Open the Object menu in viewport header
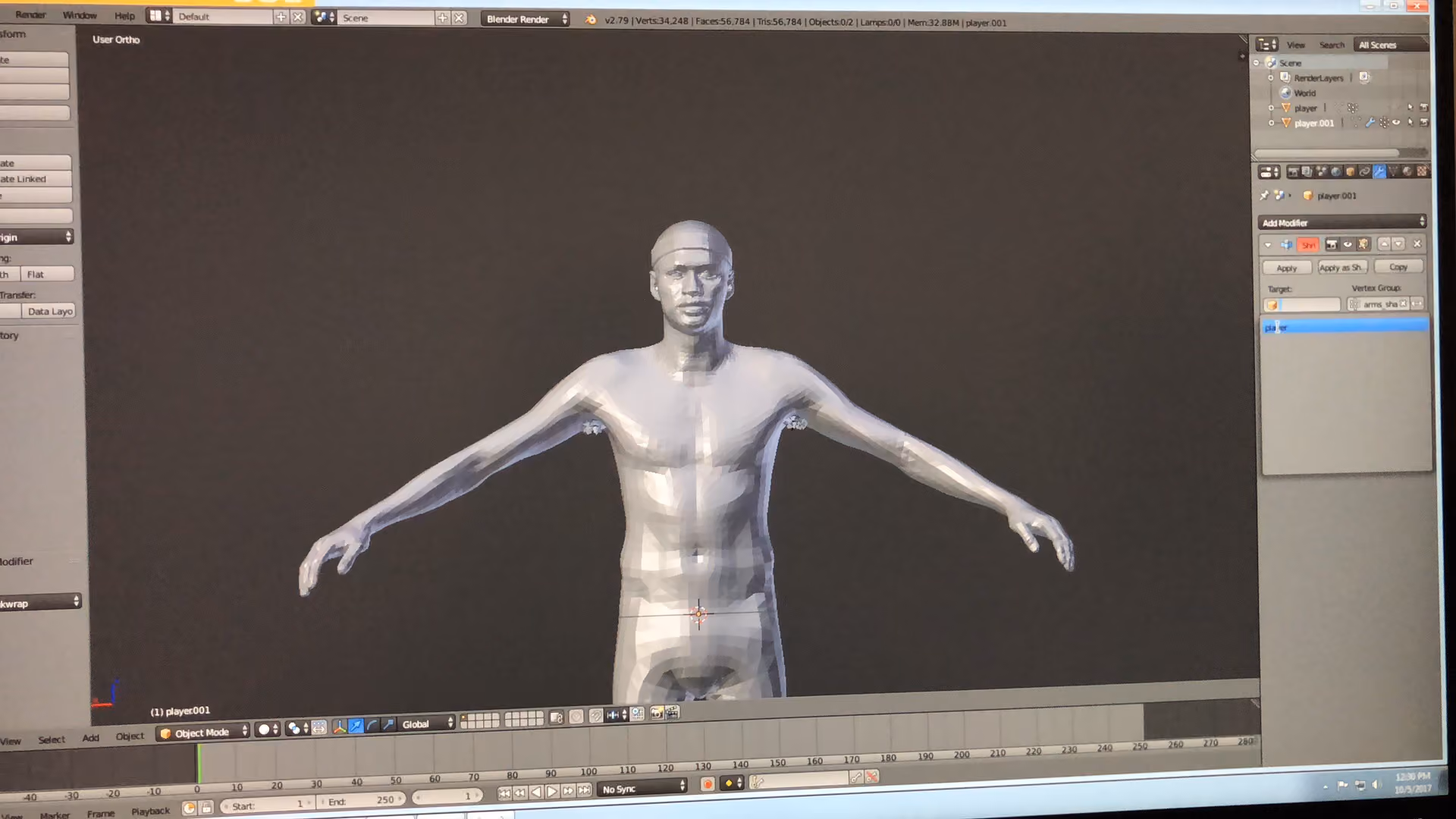Viewport: 1456px width, 819px height. pos(130,736)
